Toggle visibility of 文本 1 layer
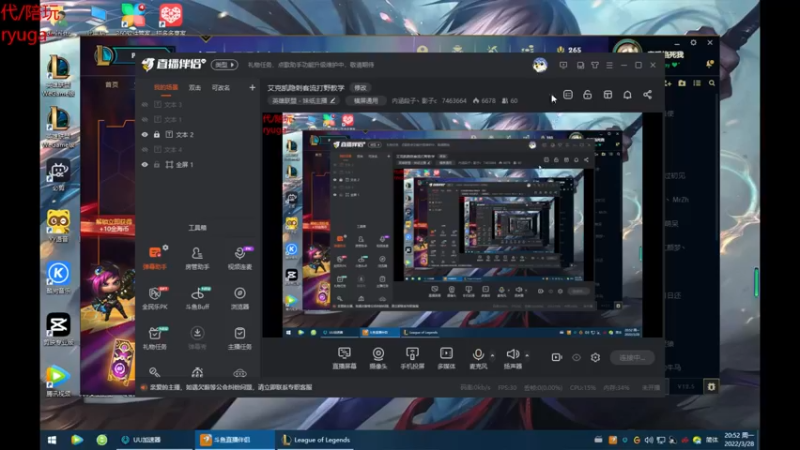800x450 pixels. [145, 119]
